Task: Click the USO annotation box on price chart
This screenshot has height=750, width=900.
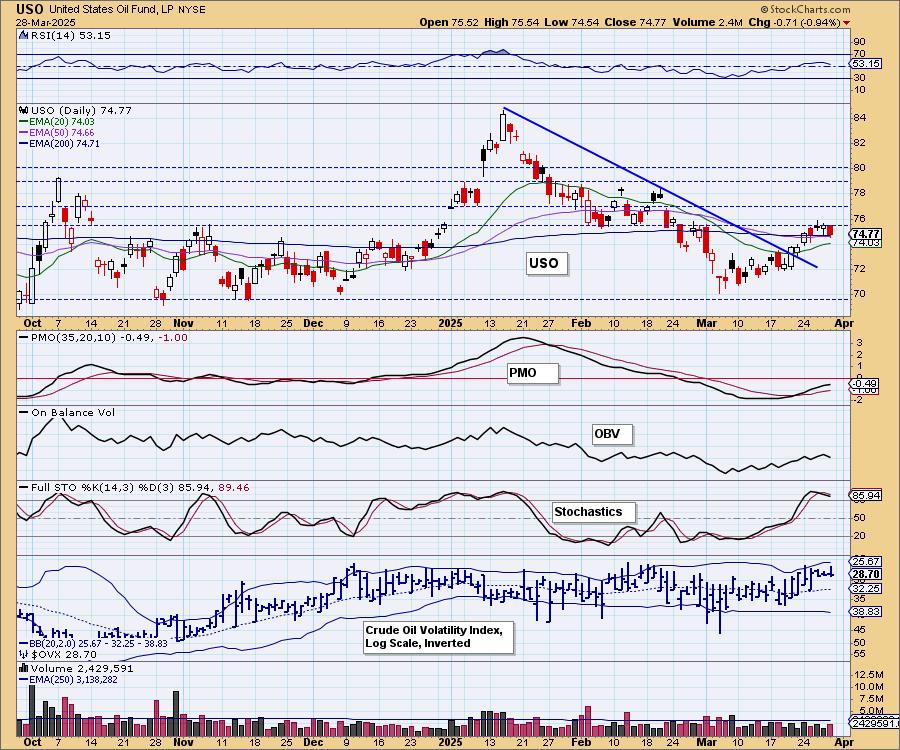Action: pos(547,263)
